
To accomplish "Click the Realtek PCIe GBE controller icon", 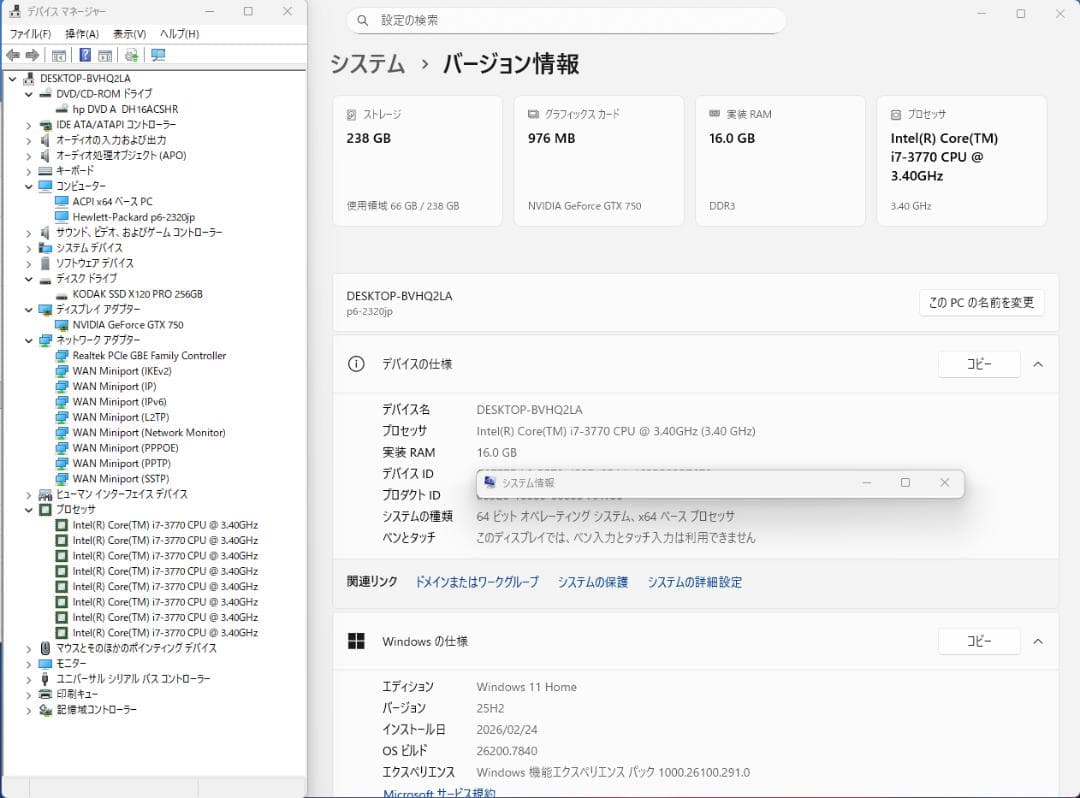I will pyautogui.click(x=61, y=355).
